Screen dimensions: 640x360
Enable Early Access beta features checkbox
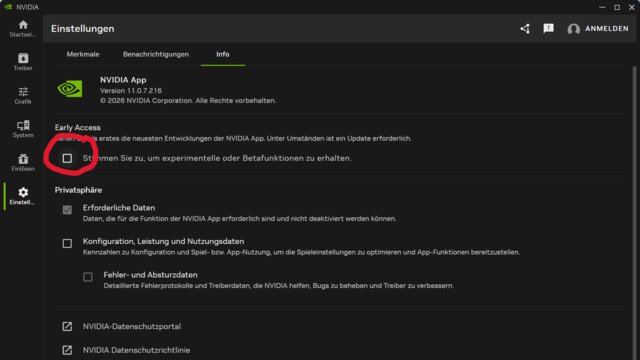[67, 158]
